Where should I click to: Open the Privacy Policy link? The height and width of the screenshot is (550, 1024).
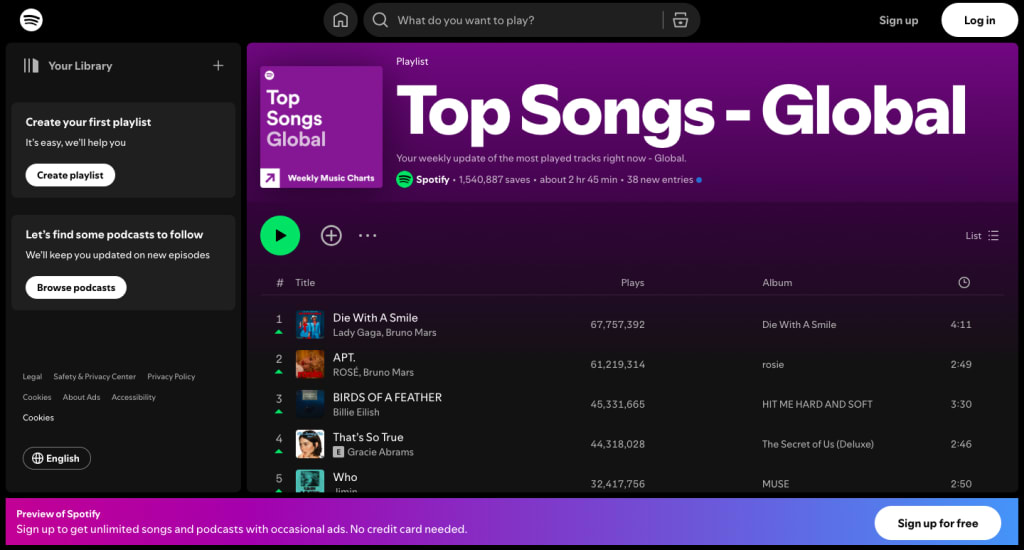[171, 377]
